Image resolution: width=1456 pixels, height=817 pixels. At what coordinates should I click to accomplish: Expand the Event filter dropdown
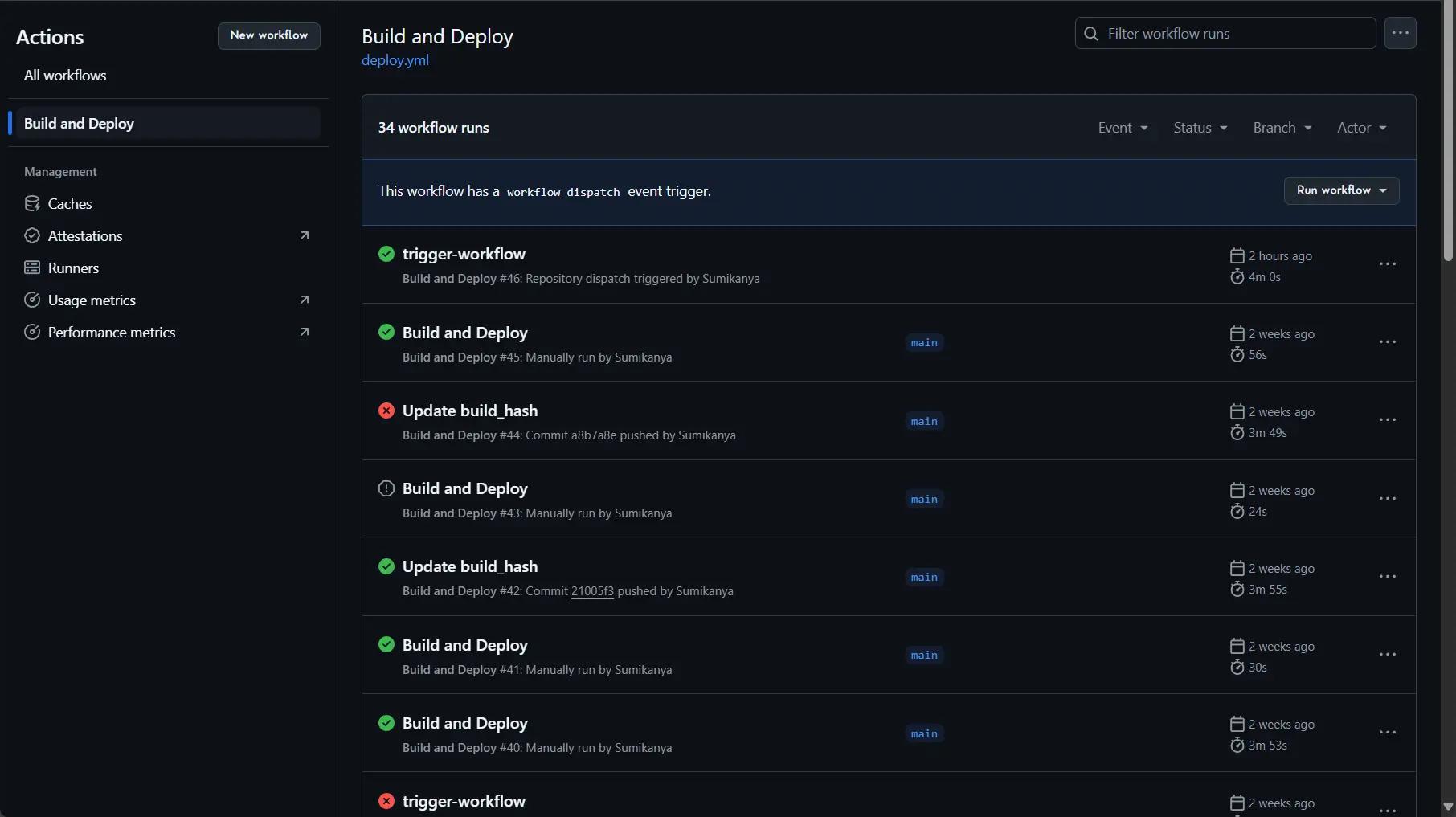[x=1123, y=128]
